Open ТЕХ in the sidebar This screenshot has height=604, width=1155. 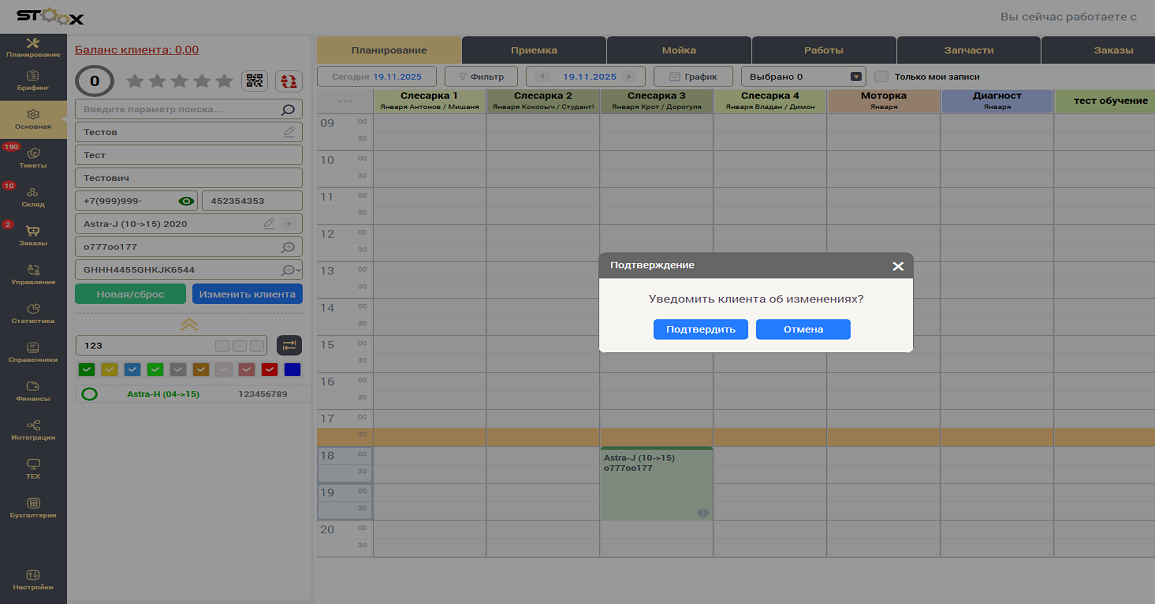(x=33, y=469)
